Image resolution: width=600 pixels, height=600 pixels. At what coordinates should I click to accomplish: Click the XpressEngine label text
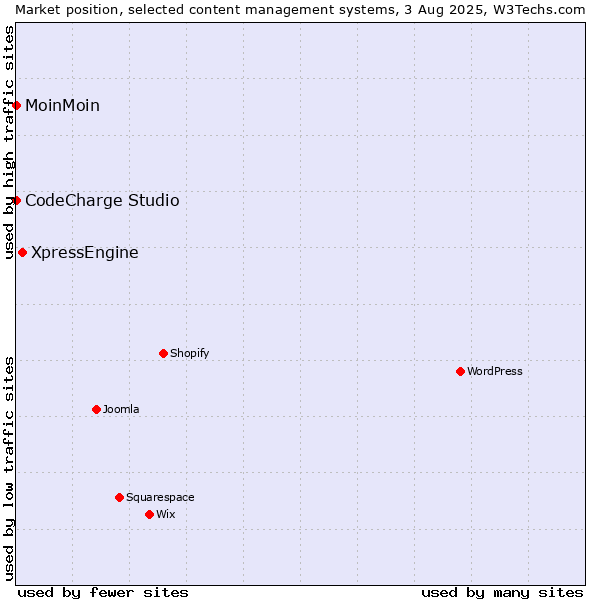point(85,253)
